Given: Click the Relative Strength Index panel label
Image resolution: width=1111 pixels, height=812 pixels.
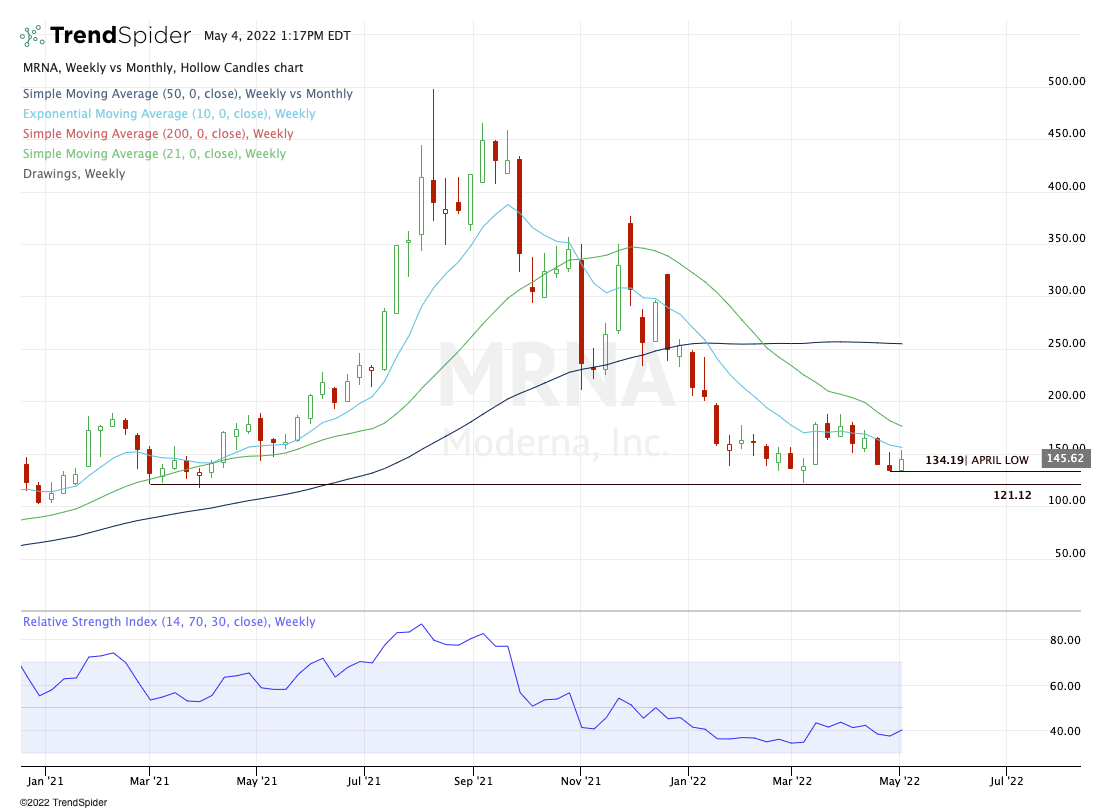Looking at the screenshot, I should point(169,621).
